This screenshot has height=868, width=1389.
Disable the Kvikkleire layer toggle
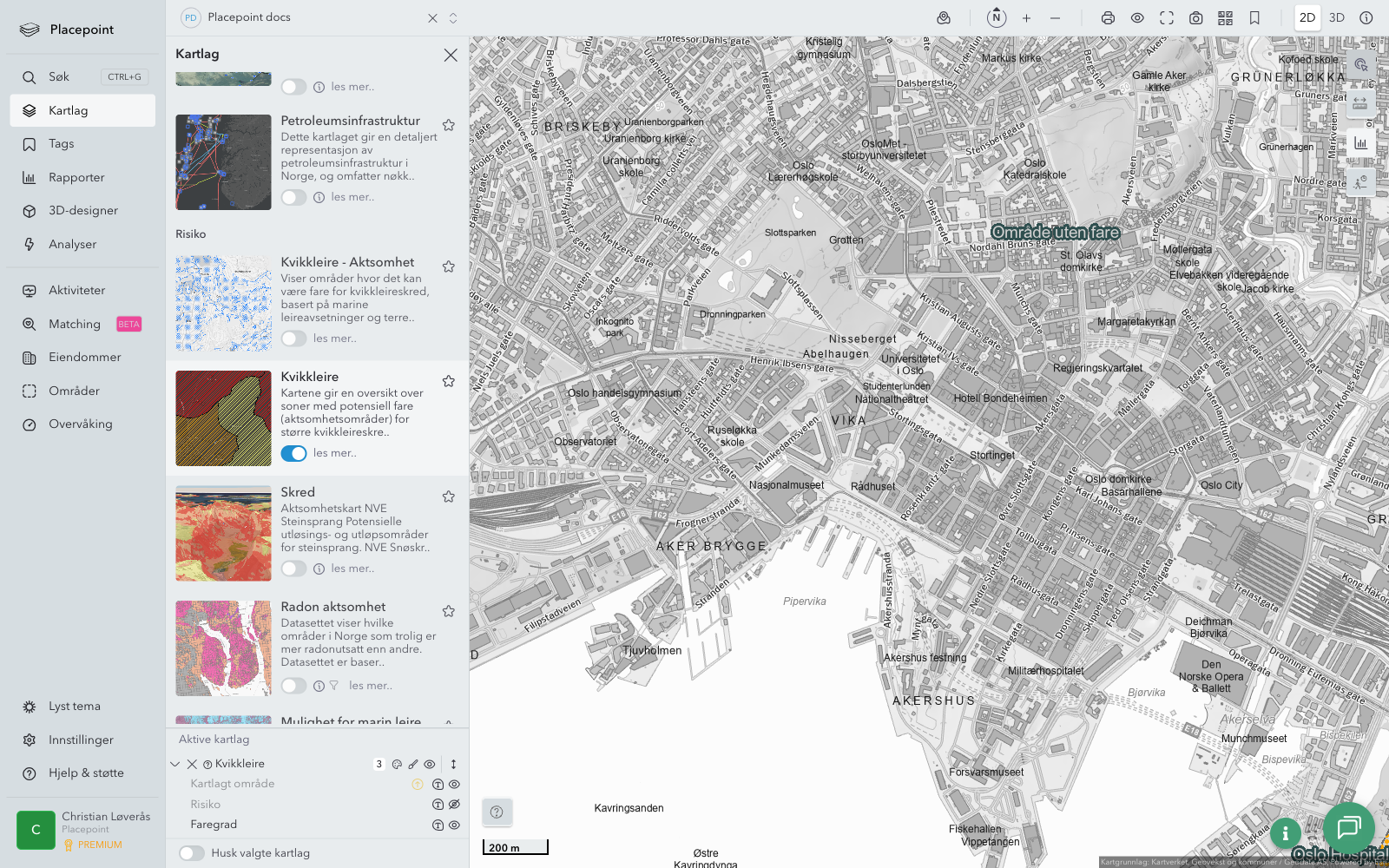(293, 453)
